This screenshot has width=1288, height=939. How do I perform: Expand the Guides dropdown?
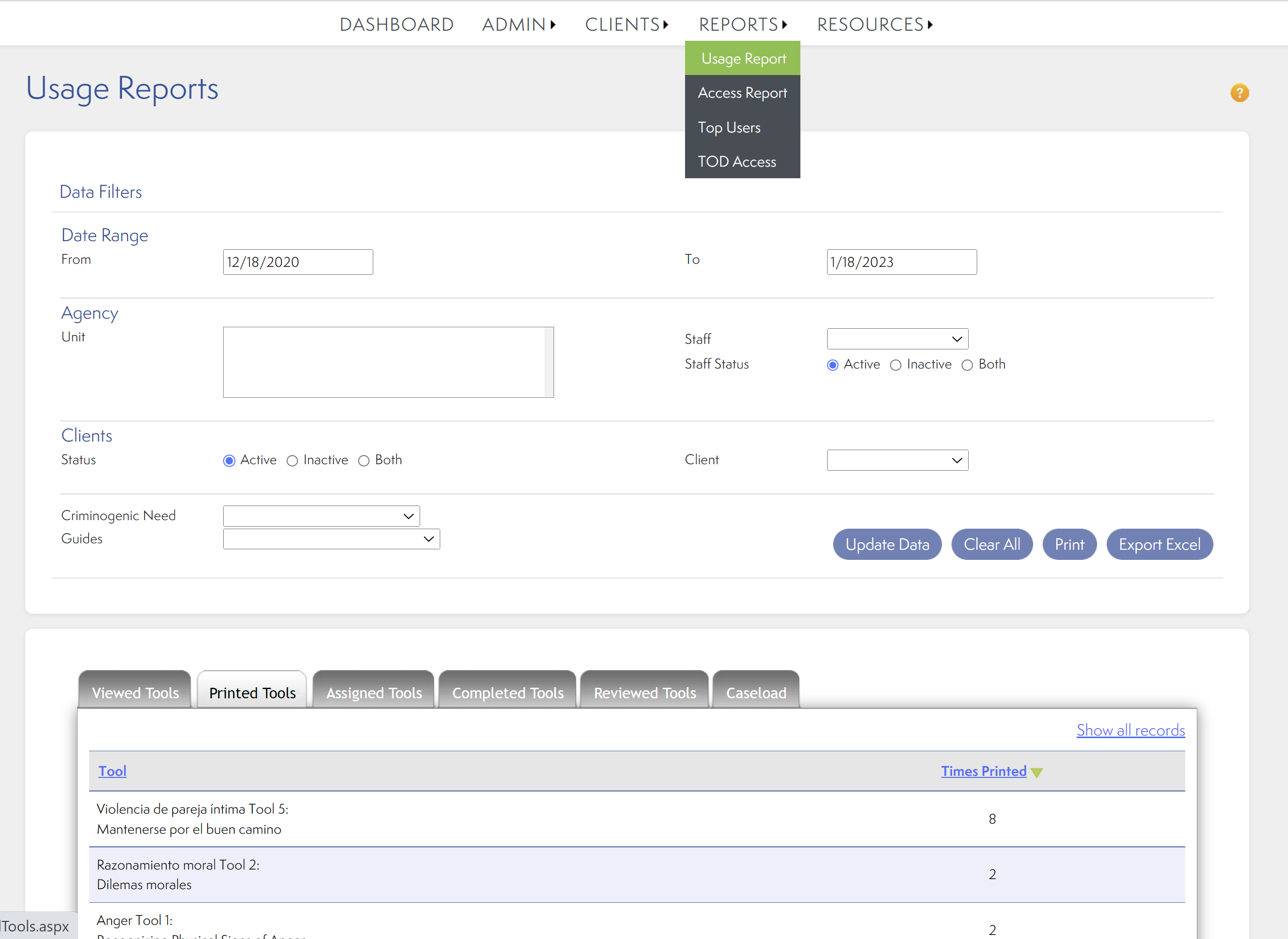coord(331,538)
